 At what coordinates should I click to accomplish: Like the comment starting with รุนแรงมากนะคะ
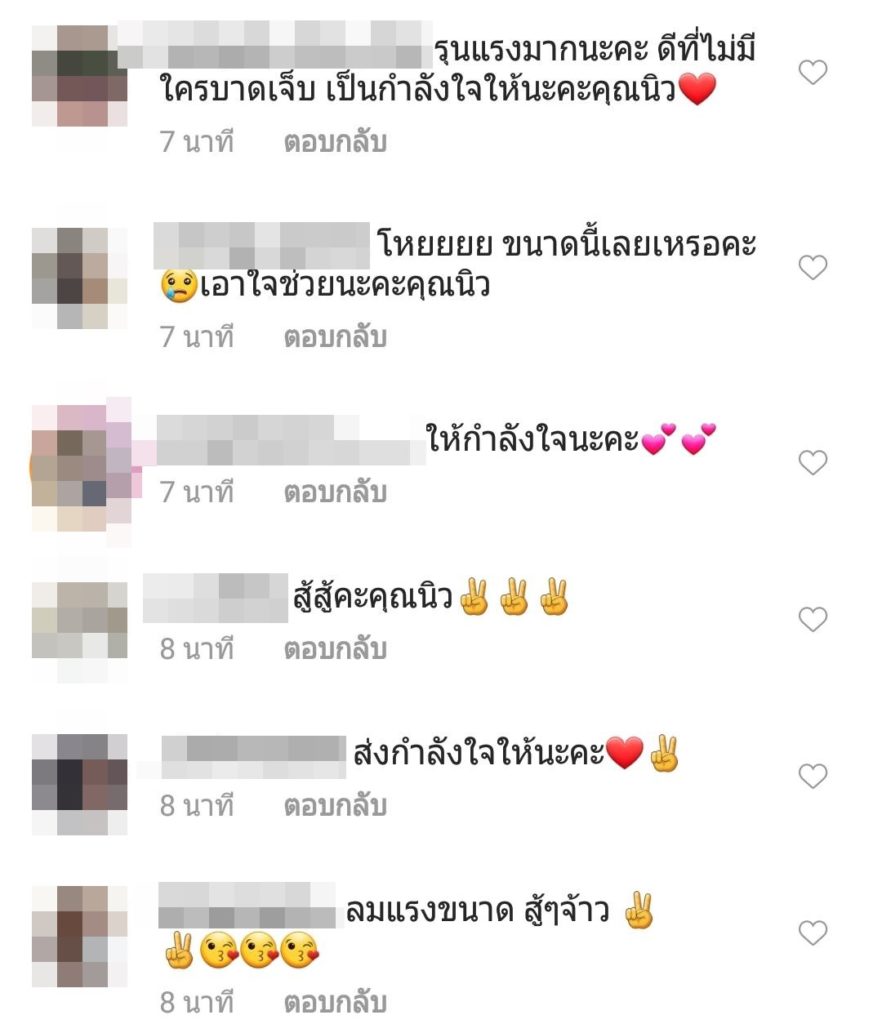coord(813,72)
